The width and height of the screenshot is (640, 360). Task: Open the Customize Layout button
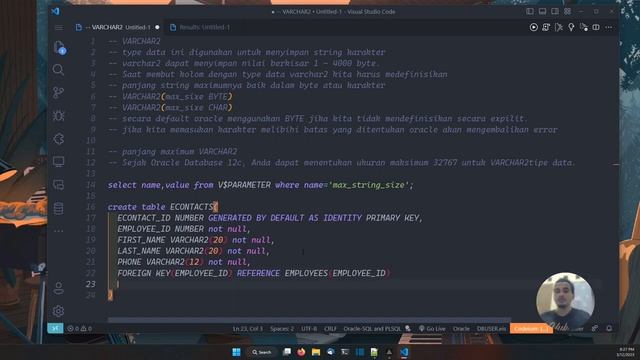click(x=567, y=11)
